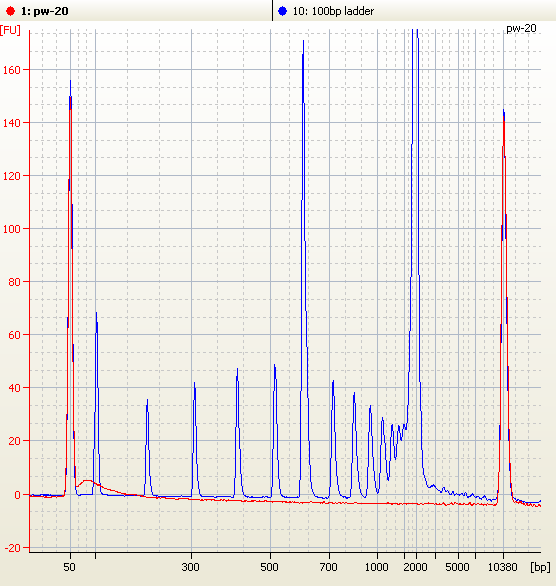556x586 pixels.
Task: Click the 5000 bp x-axis tick label
Action: (457, 567)
